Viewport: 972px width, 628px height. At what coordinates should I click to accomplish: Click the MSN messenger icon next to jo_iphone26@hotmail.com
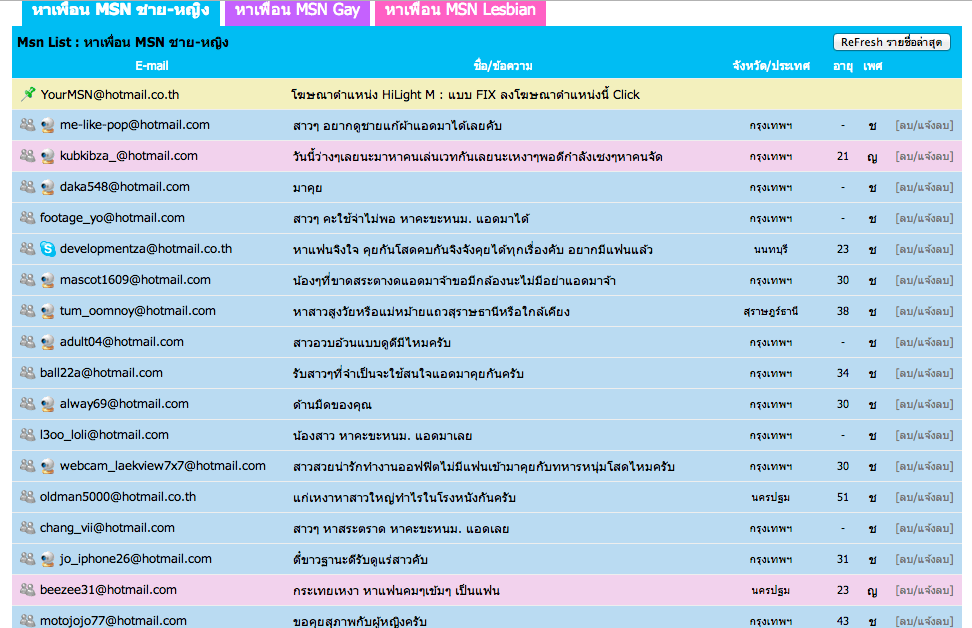click(x=48, y=559)
